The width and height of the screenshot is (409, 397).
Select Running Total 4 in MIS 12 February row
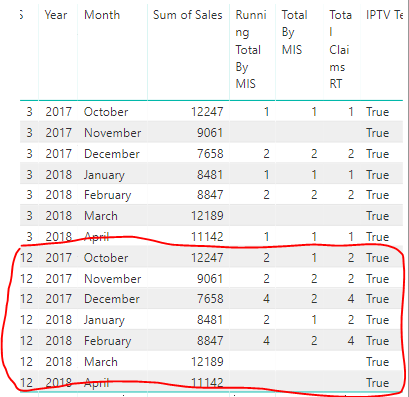pyautogui.click(x=266, y=341)
